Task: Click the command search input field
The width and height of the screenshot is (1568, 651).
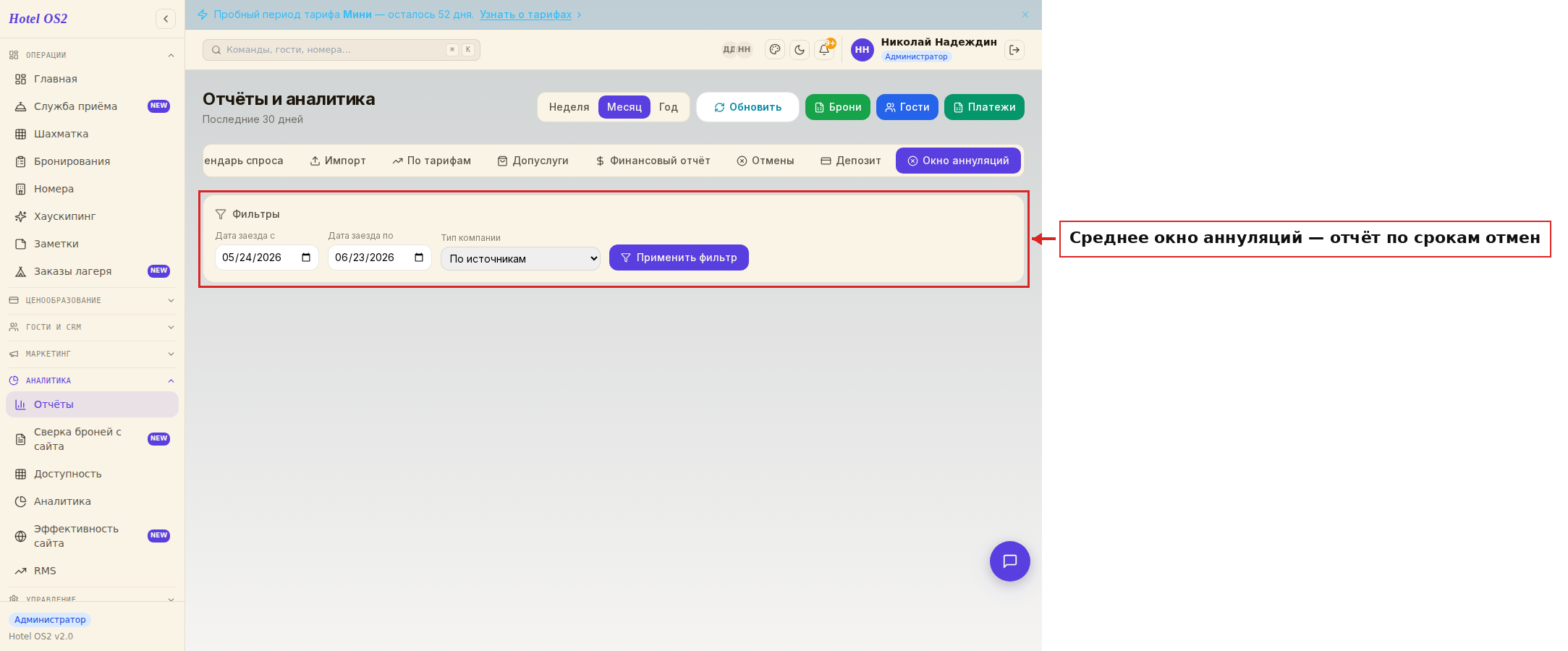Action: (x=342, y=50)
